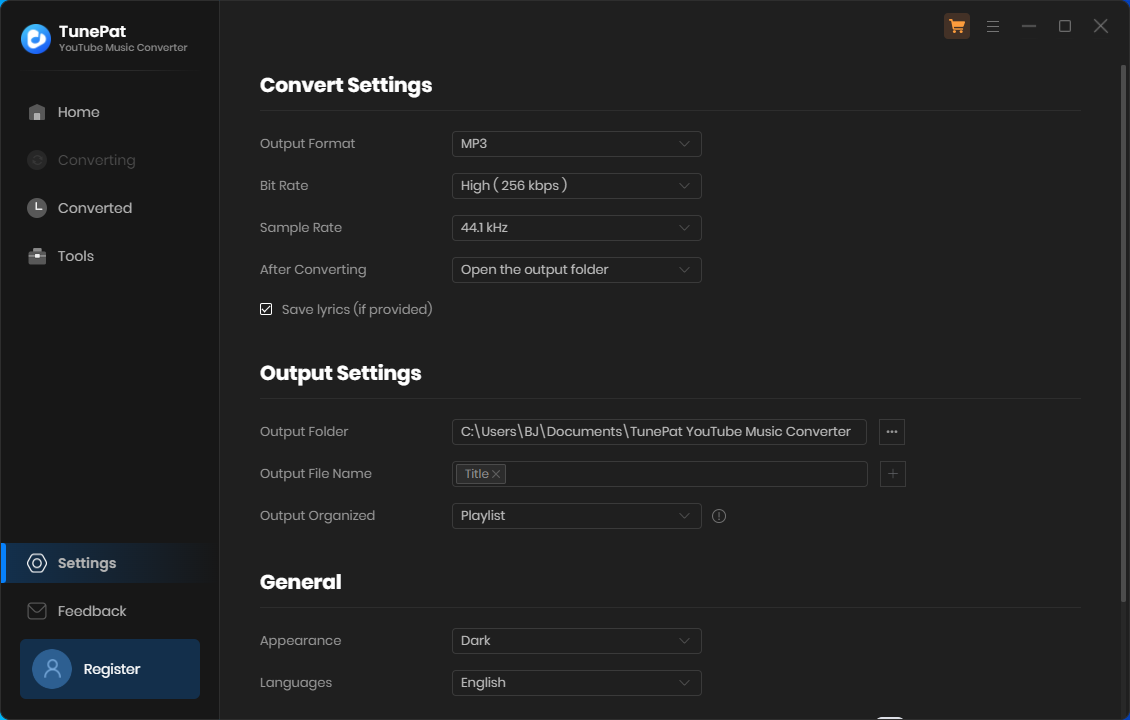
Task: Click the Output Format label
Action: coord(307,144)
